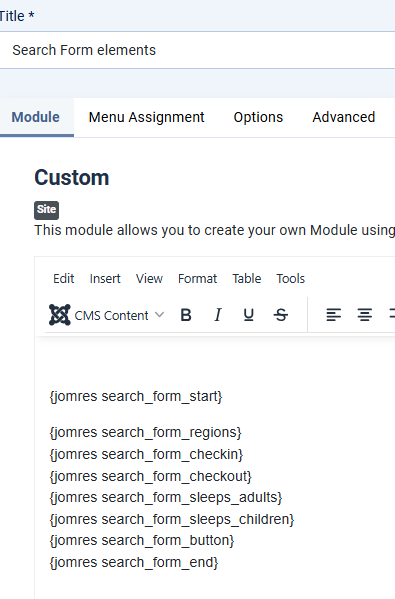Click the Site badge

[x=47, y=210]
